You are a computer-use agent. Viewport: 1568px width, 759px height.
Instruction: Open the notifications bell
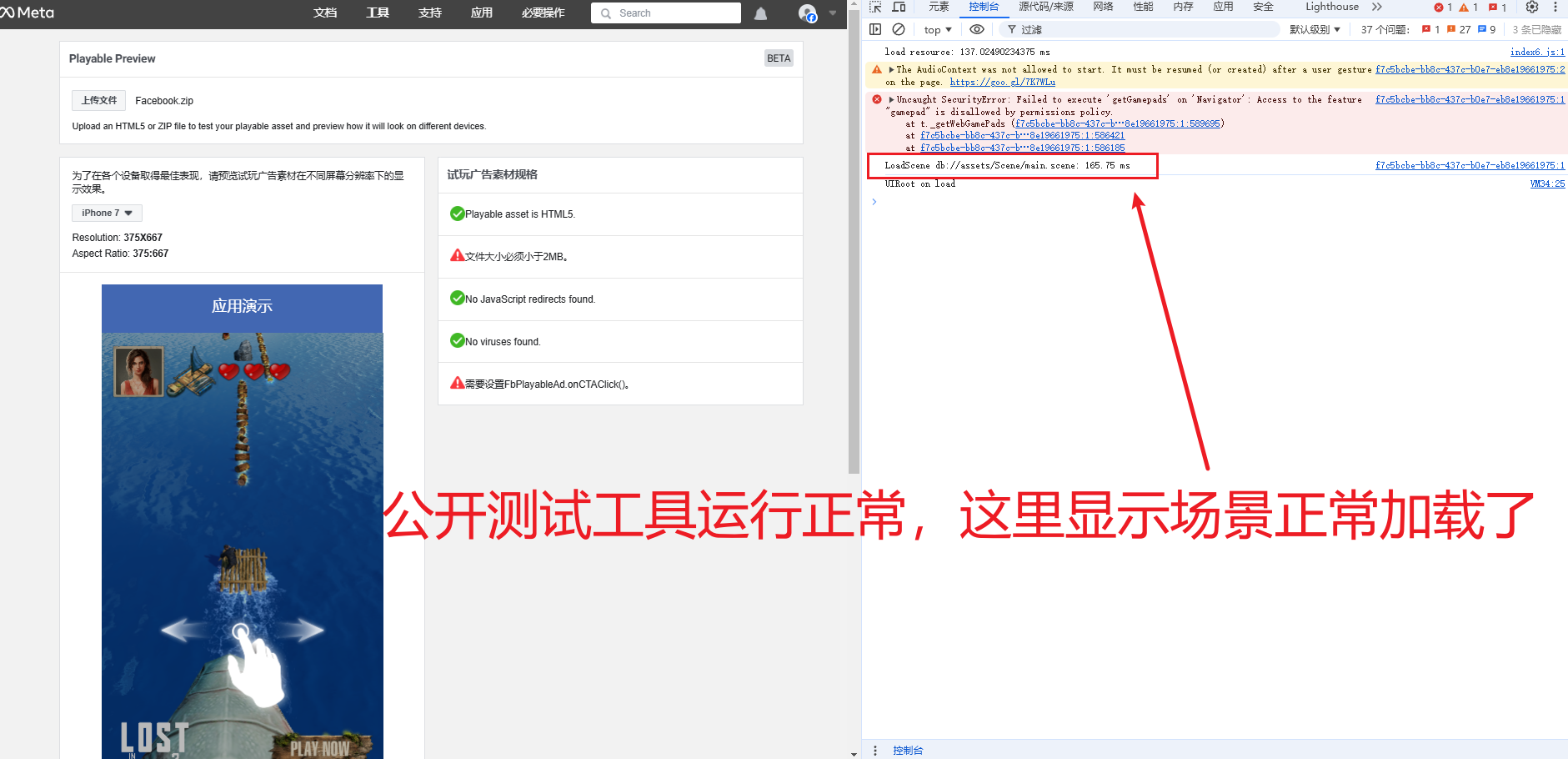coord(760,13)
